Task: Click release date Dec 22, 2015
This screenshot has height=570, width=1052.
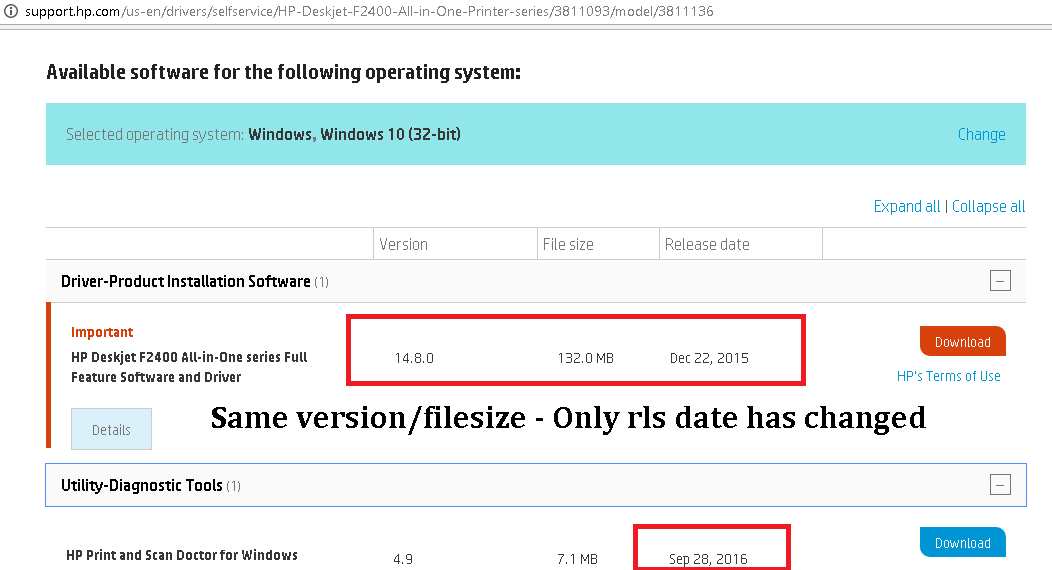Action: coord(709,358)
